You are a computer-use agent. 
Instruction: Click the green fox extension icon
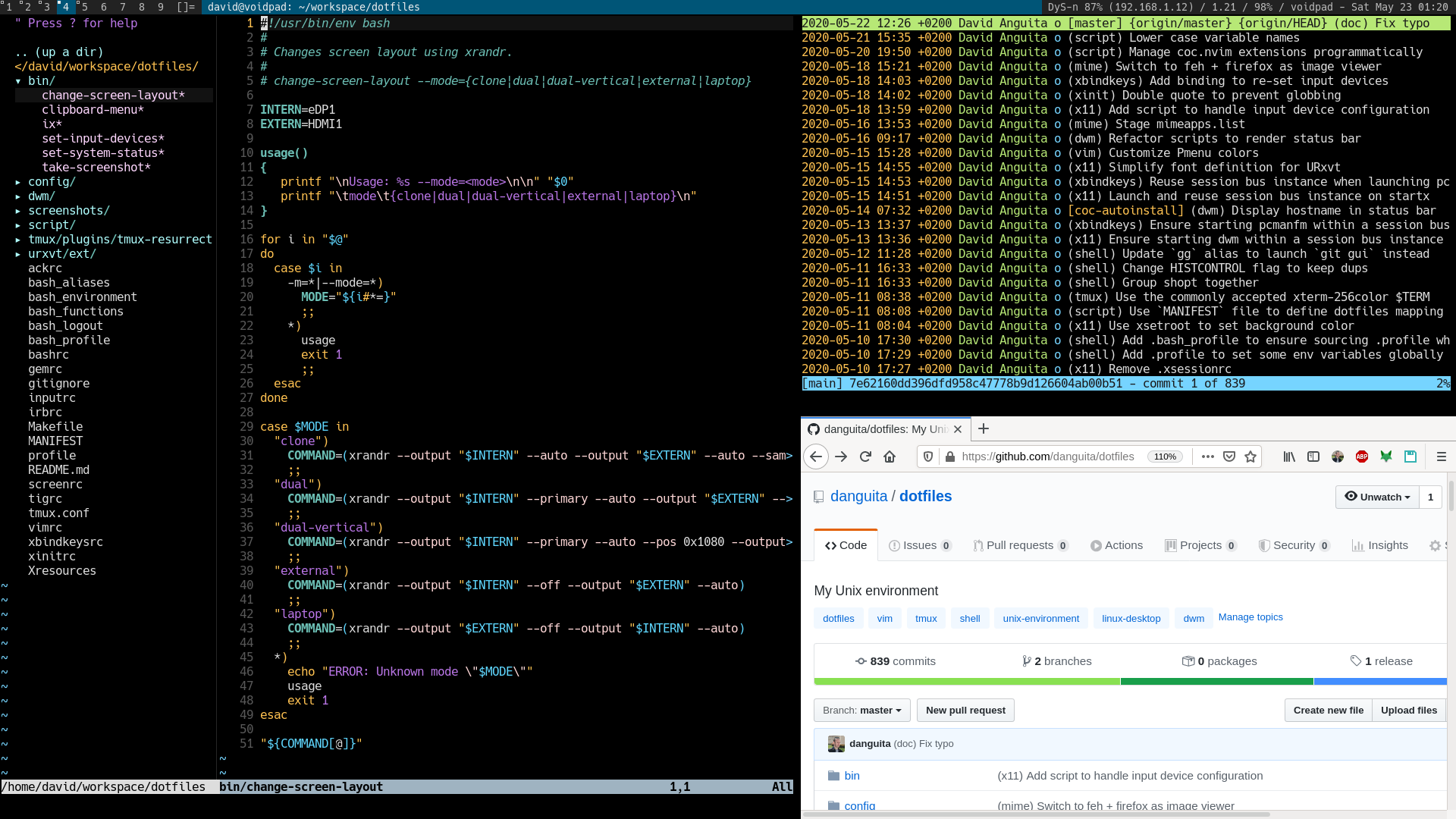coord(1386,457)
